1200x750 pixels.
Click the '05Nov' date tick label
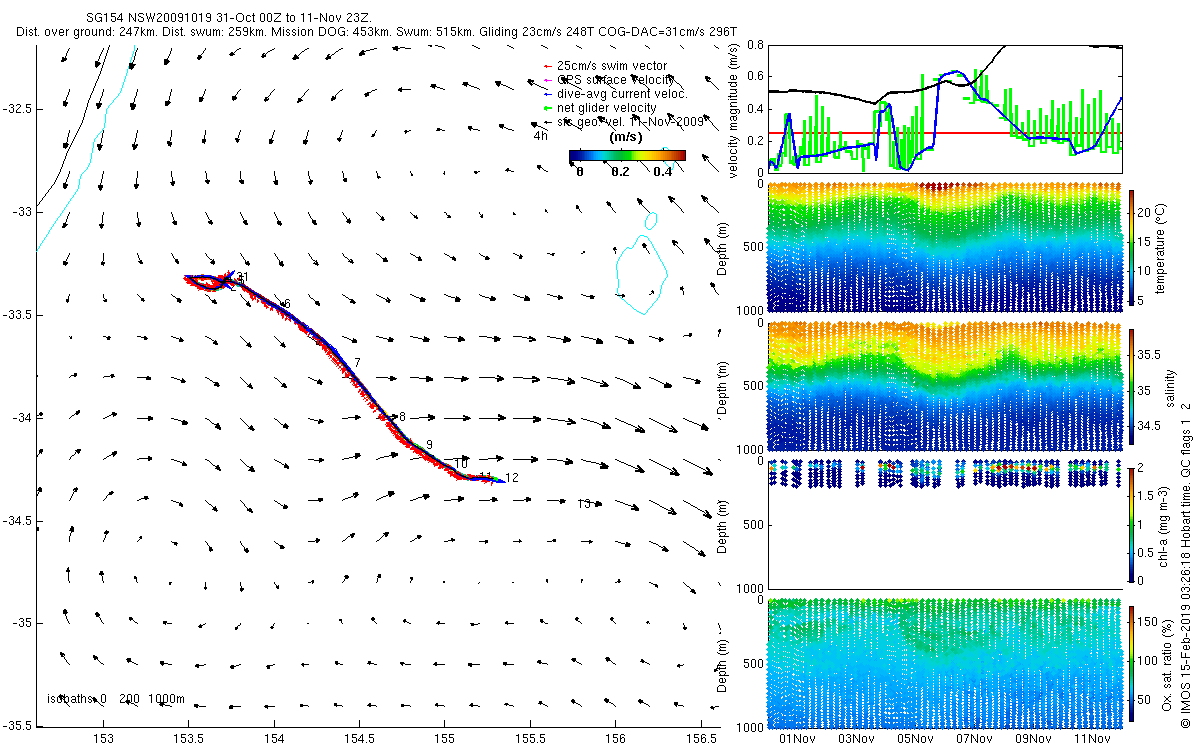coord(915,740)
